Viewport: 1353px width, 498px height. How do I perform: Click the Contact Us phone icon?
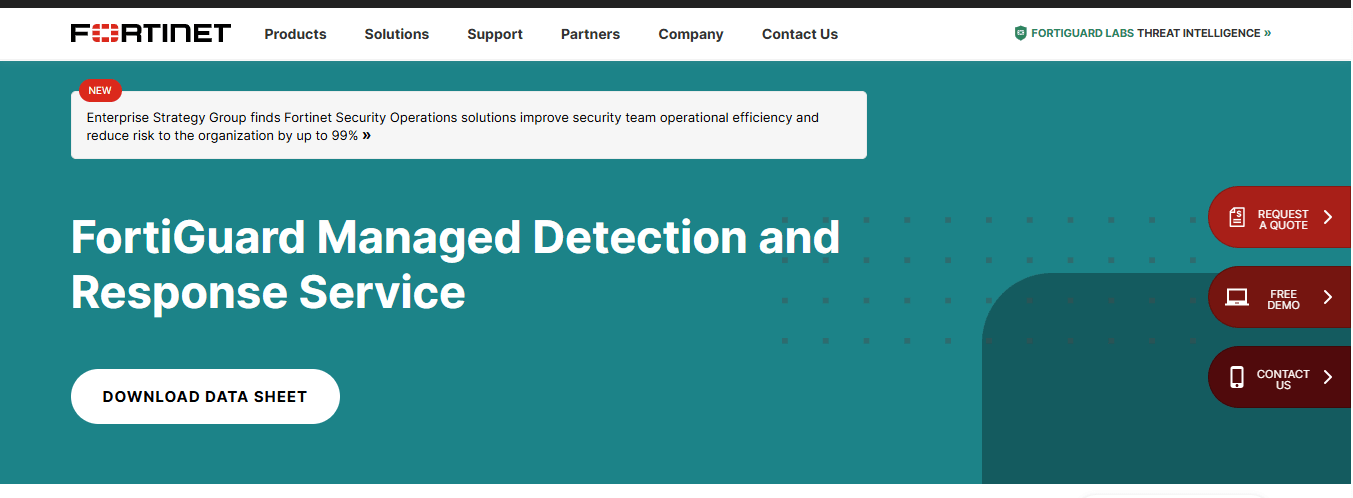1237,377
